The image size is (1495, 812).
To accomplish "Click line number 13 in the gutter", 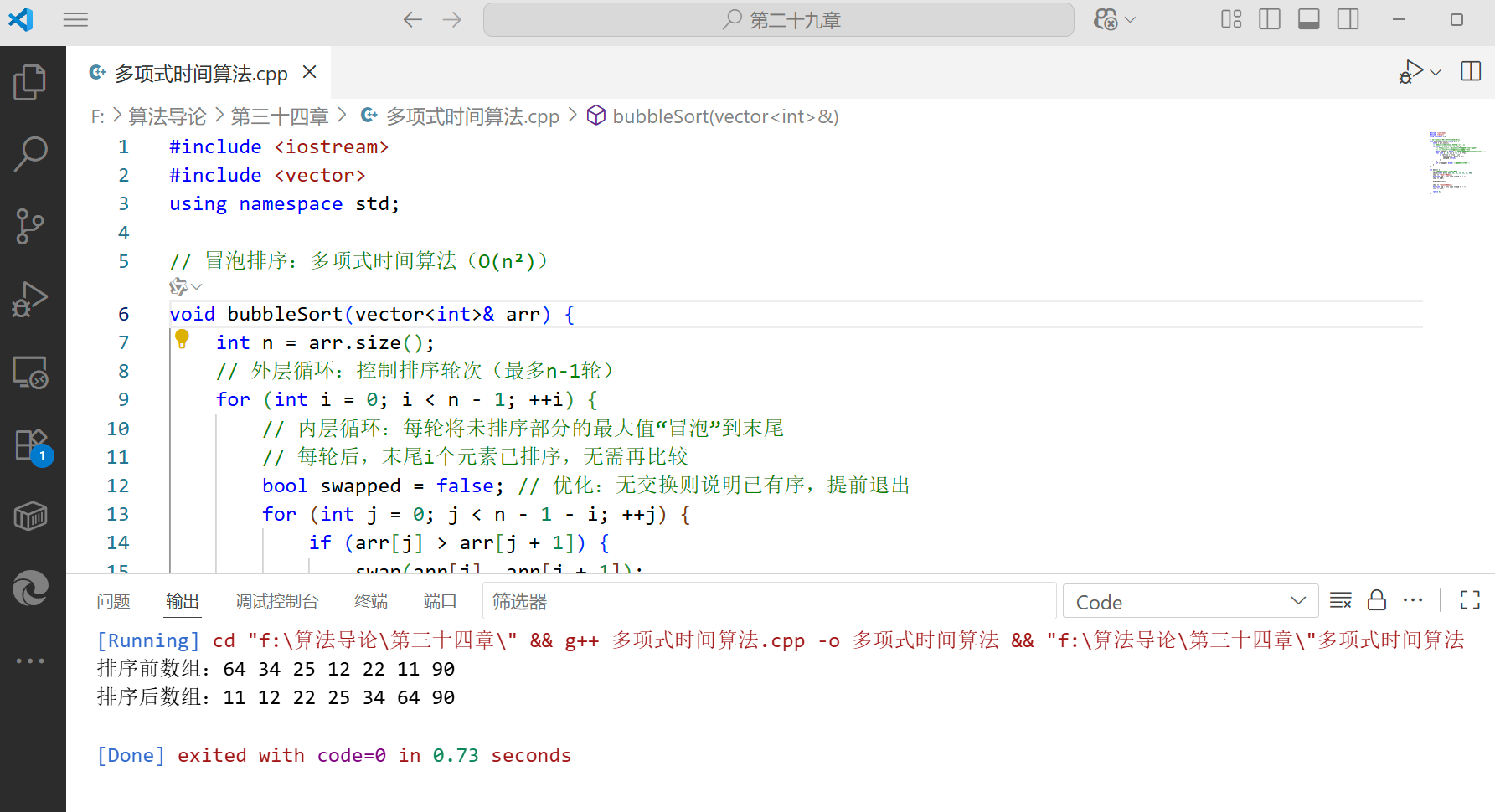I will pyautogui.click(x=118, y=514).
